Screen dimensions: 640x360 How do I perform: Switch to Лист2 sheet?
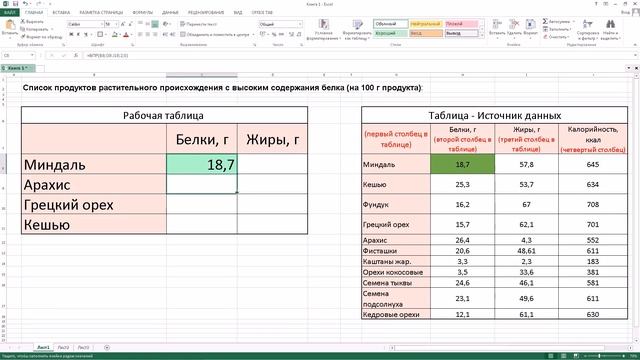[63, 347]
